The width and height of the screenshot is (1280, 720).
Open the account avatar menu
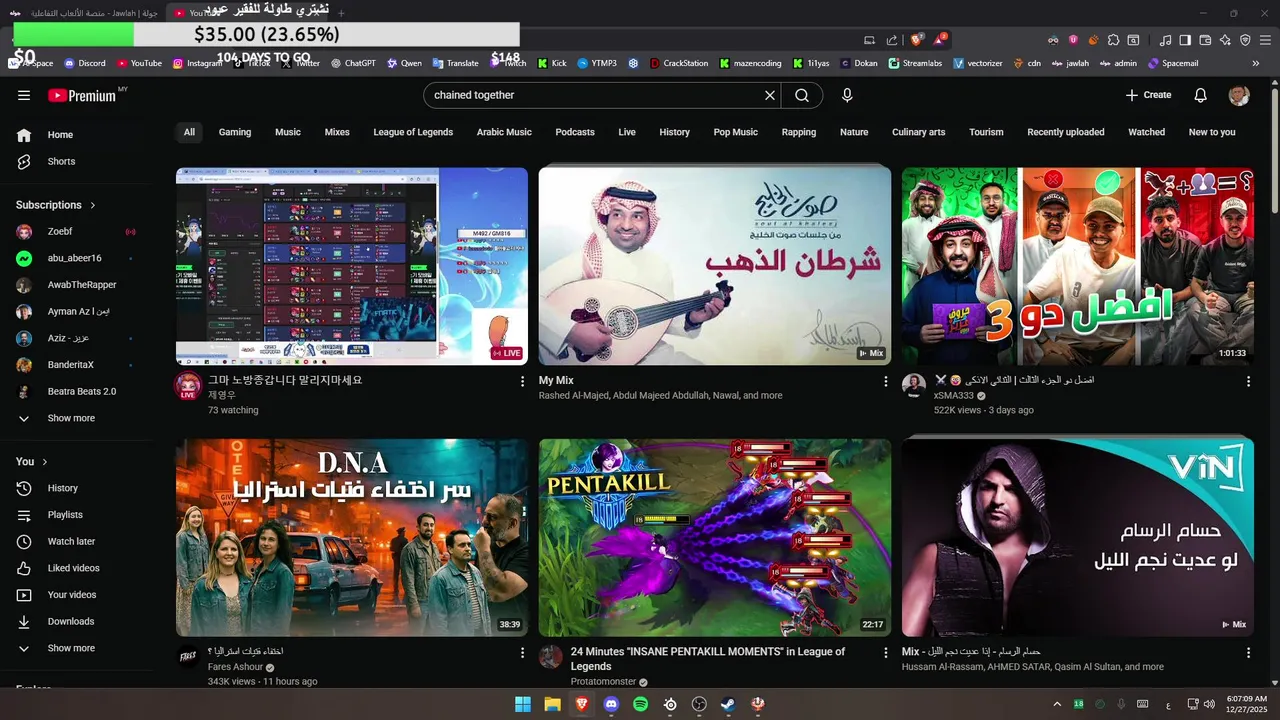[1239, 95]
